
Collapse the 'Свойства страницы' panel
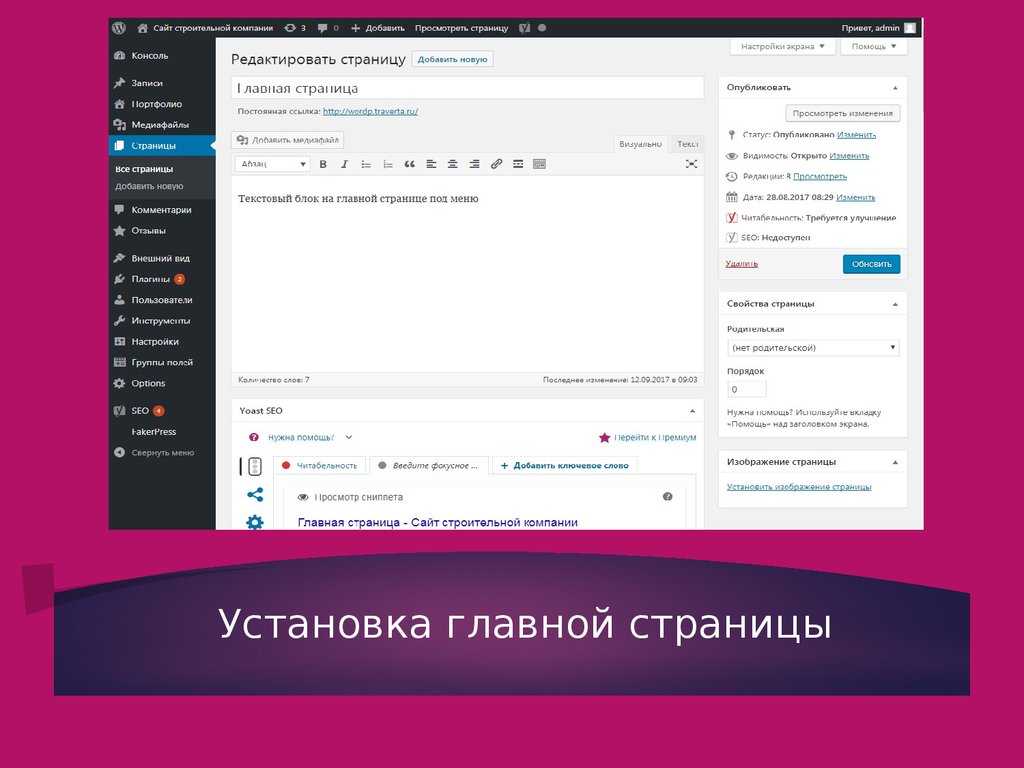click(895, 304)
